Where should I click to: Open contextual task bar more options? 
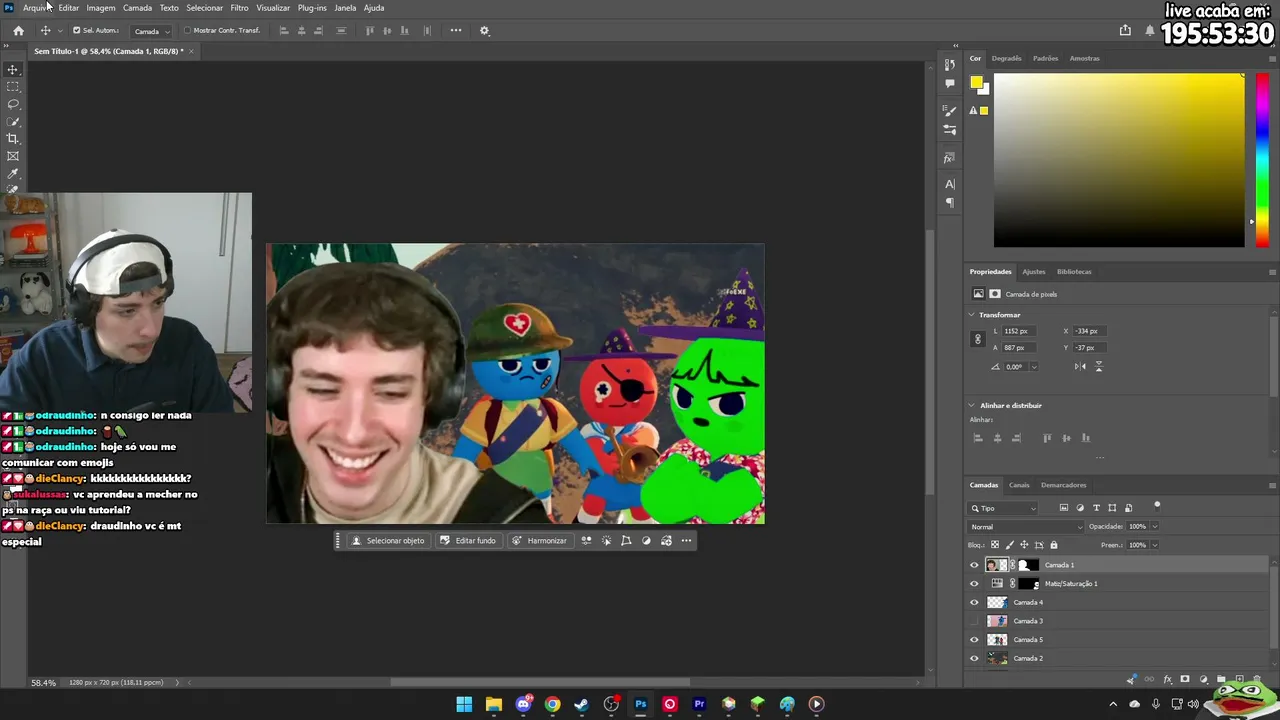coord(686,541)
